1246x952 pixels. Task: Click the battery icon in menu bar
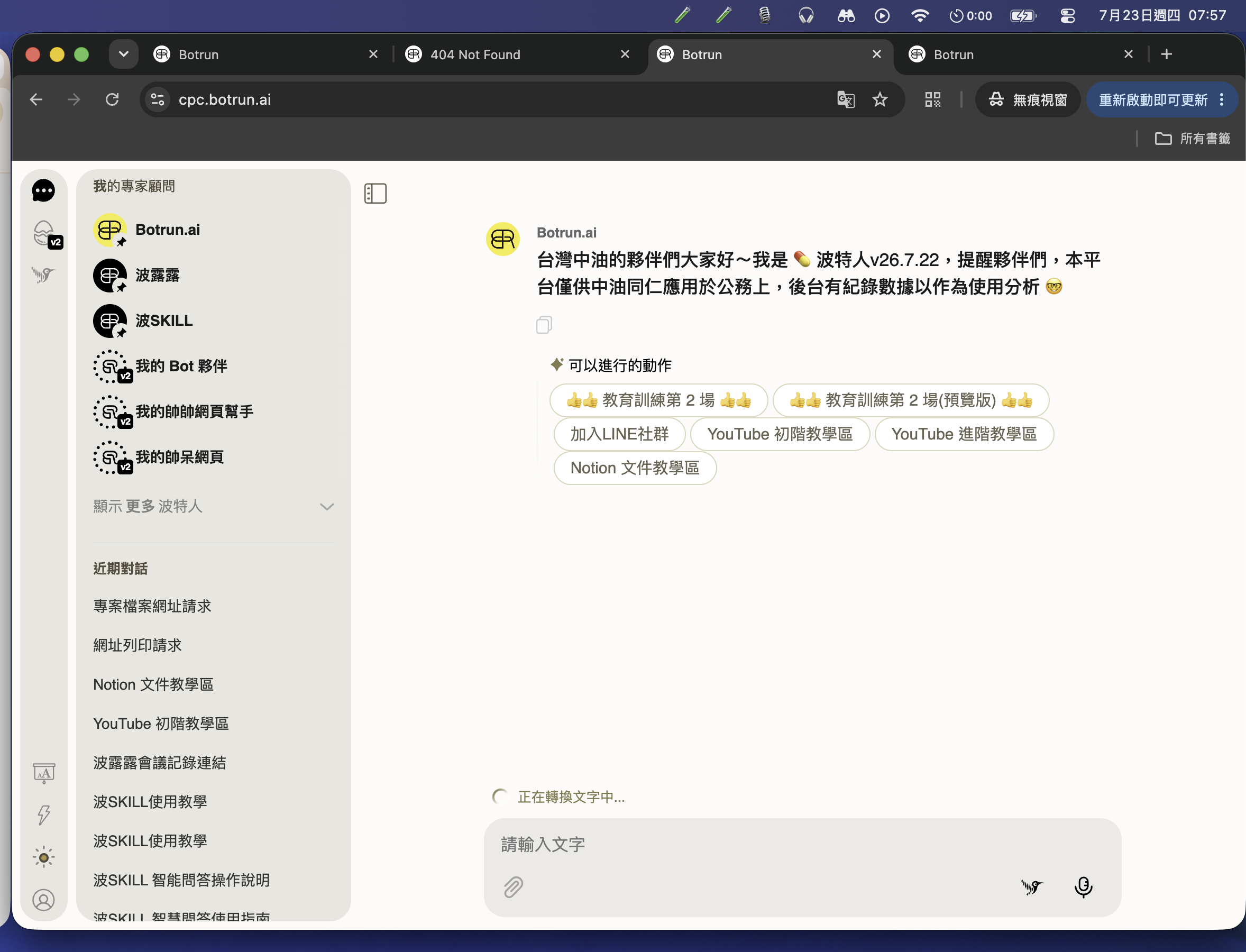[x=1023, y=15]
